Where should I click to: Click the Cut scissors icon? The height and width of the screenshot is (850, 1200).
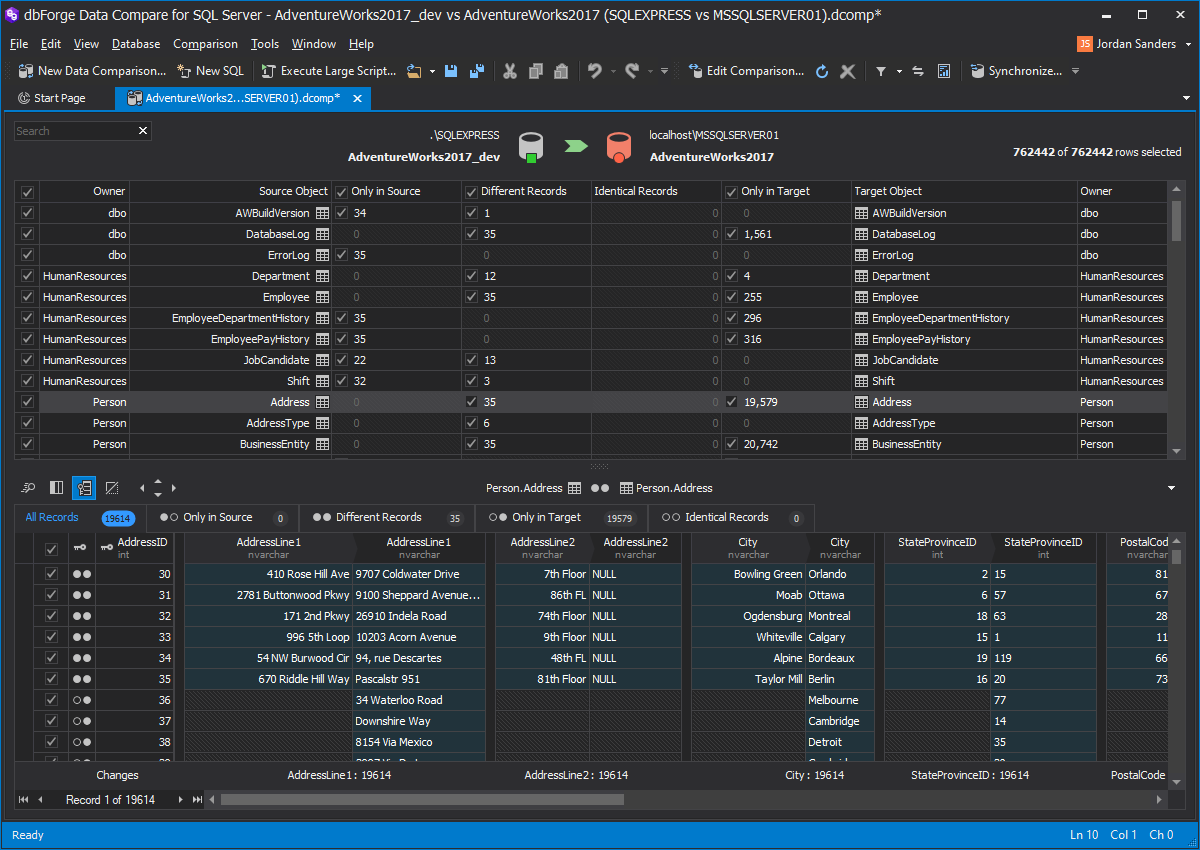tap(509, 71)
